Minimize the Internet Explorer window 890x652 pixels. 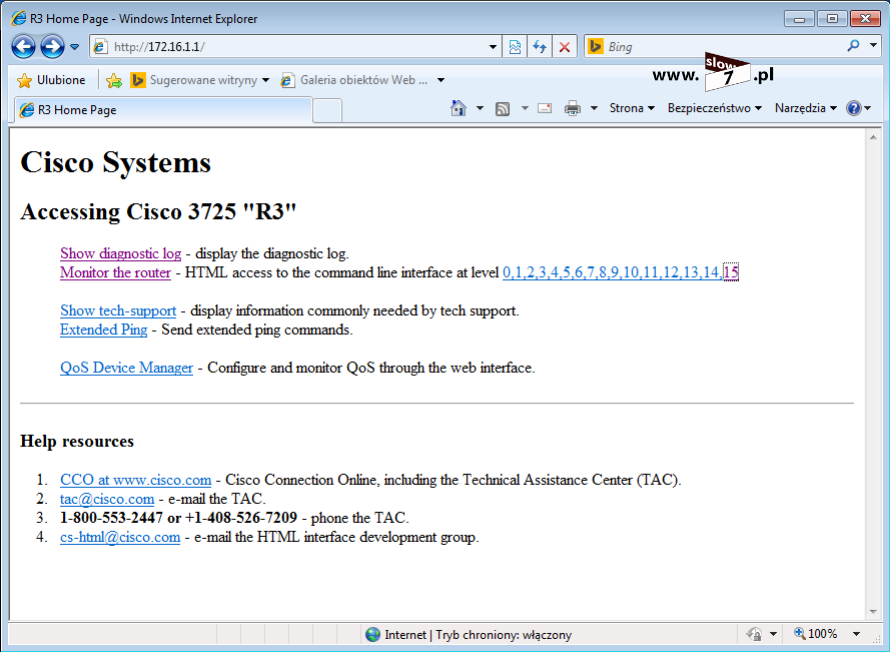click(x=799, y=19)
